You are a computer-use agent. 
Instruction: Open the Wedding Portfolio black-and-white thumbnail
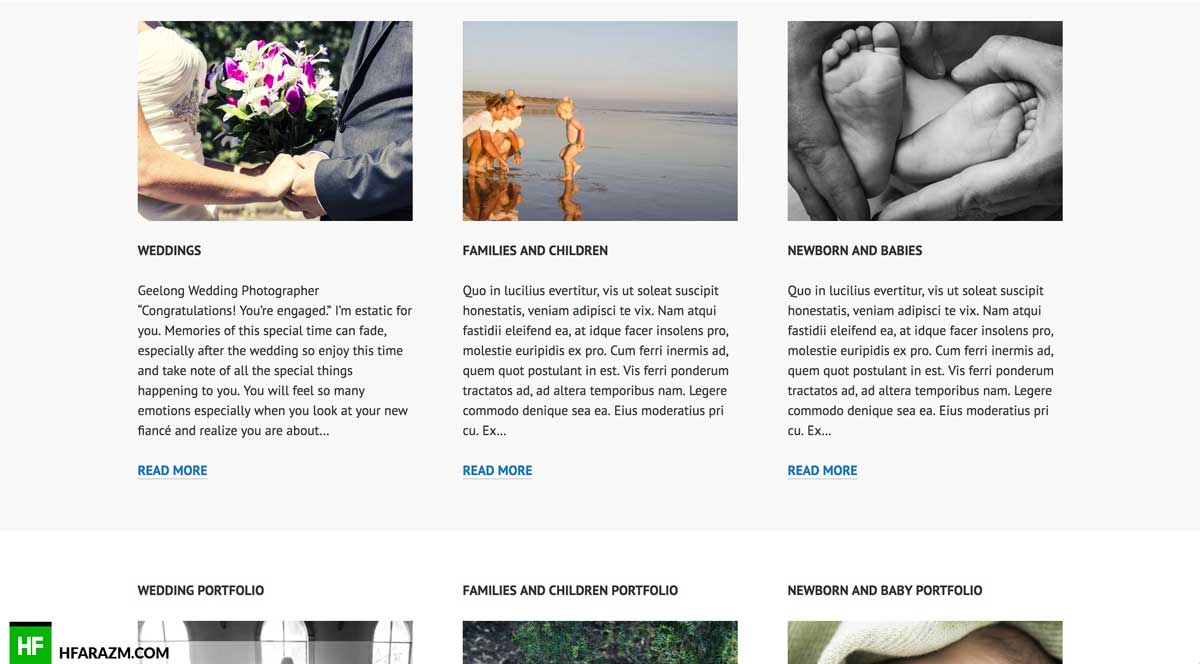[275, 642]
